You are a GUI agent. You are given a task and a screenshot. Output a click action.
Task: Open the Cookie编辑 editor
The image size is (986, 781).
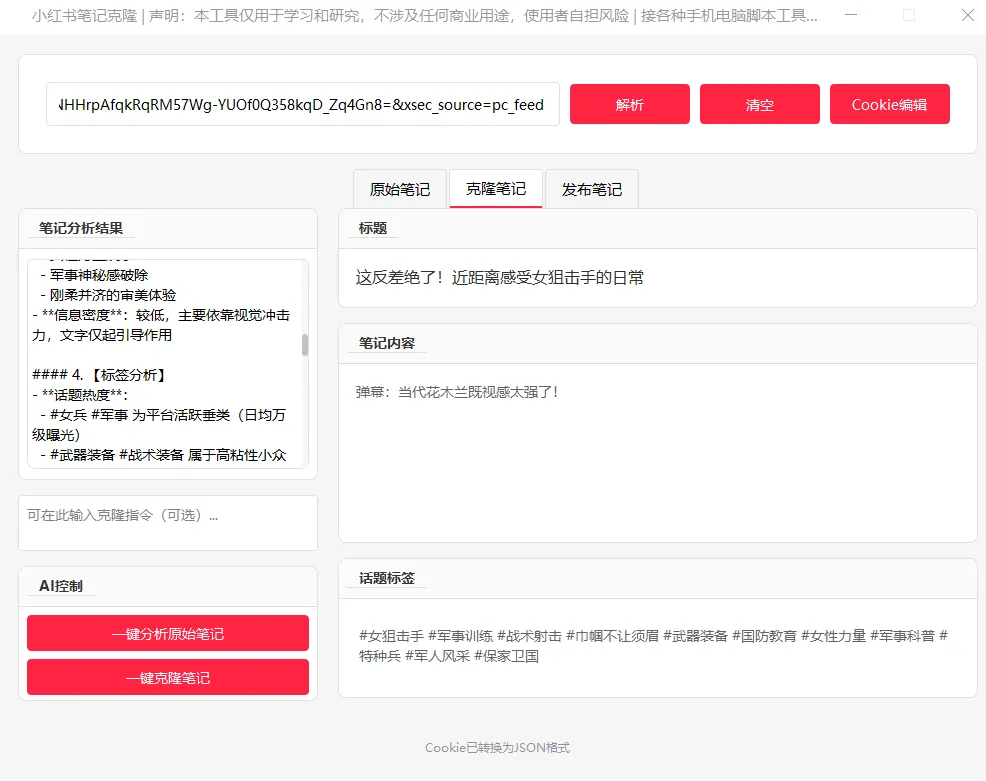889,103
